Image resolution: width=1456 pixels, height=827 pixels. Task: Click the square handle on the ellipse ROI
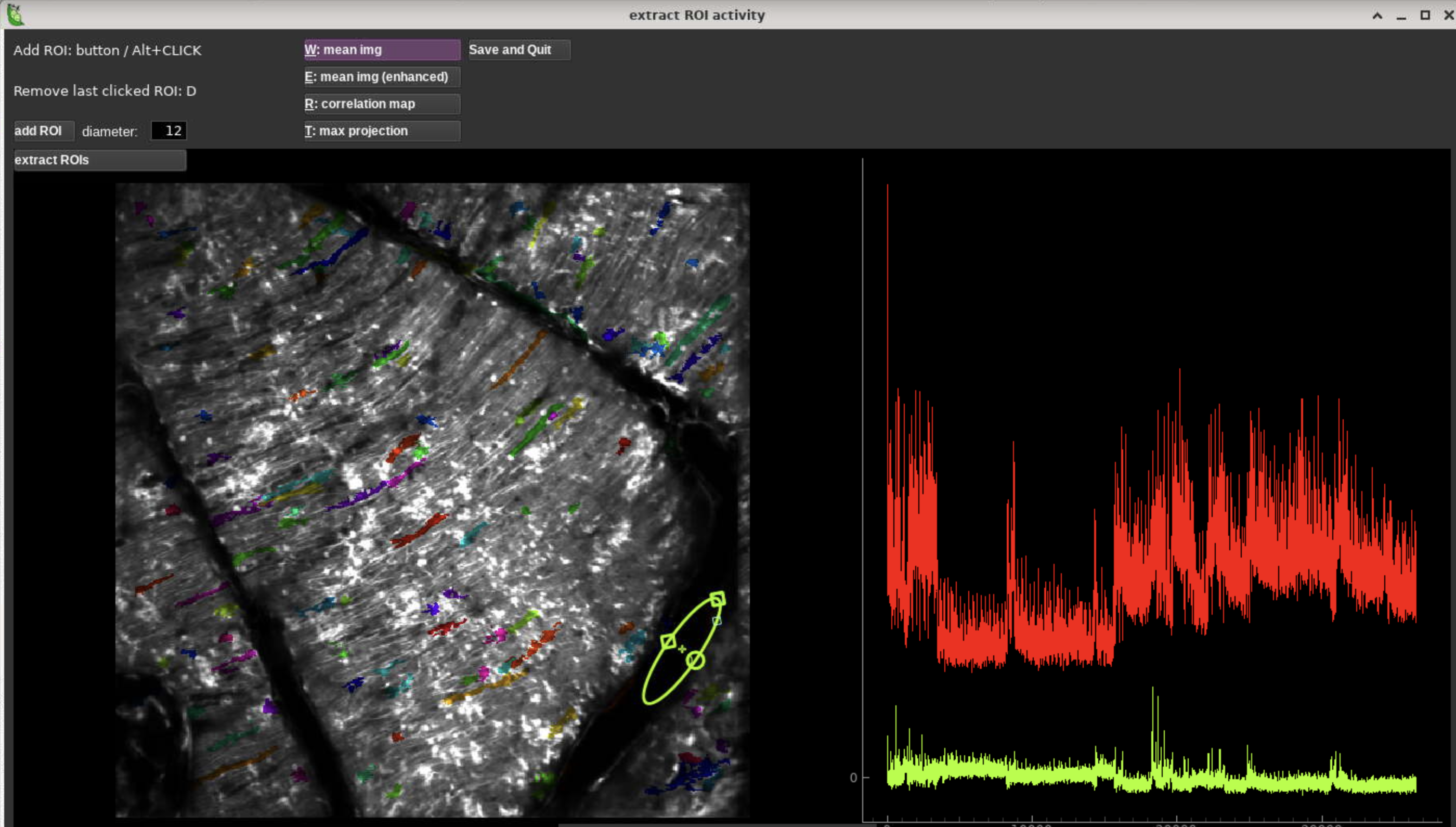(x=717, y=599)
